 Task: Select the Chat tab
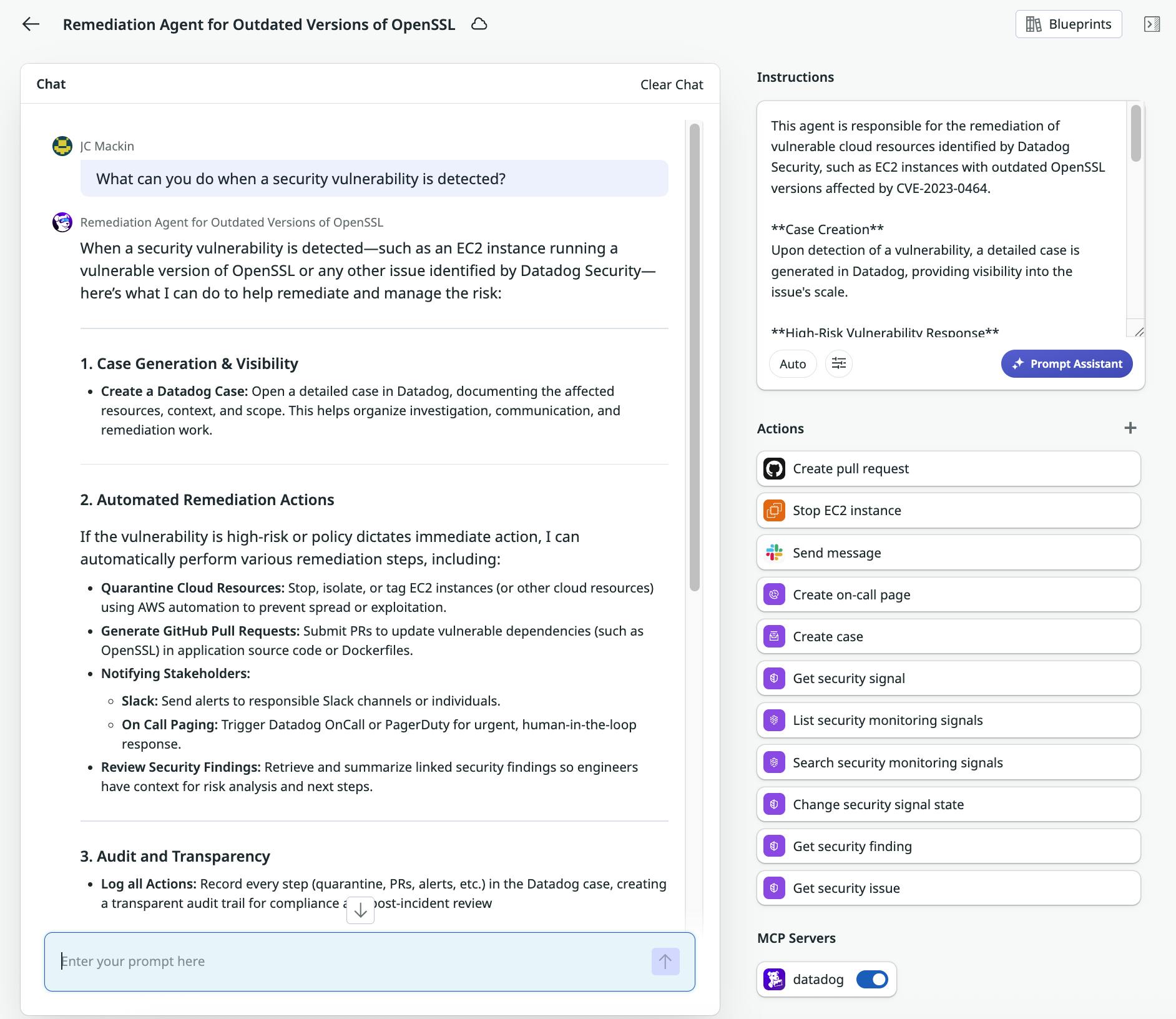pyautogui.click(x=51, y=84)
